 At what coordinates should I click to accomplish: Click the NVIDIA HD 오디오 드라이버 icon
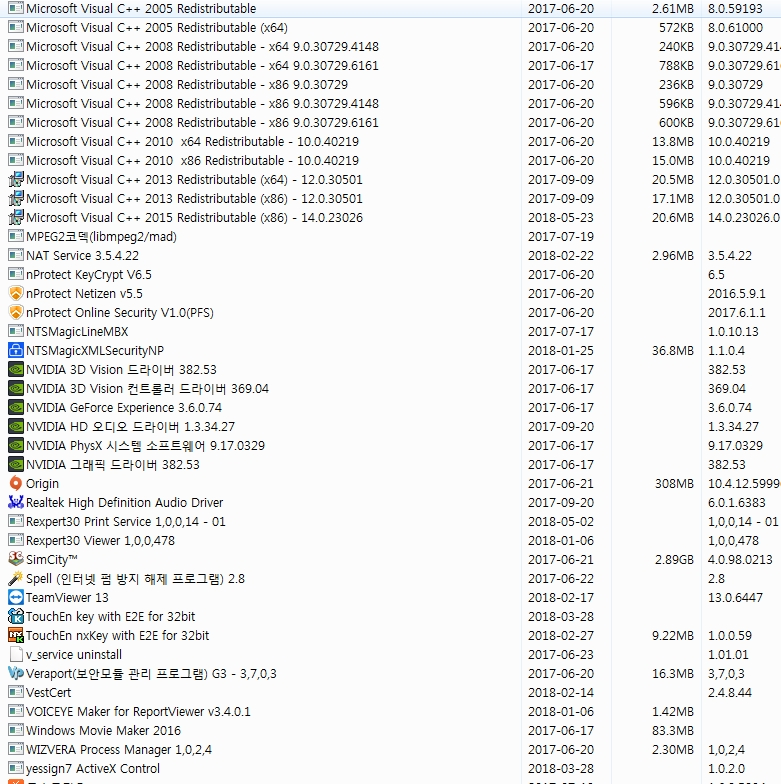16,426
